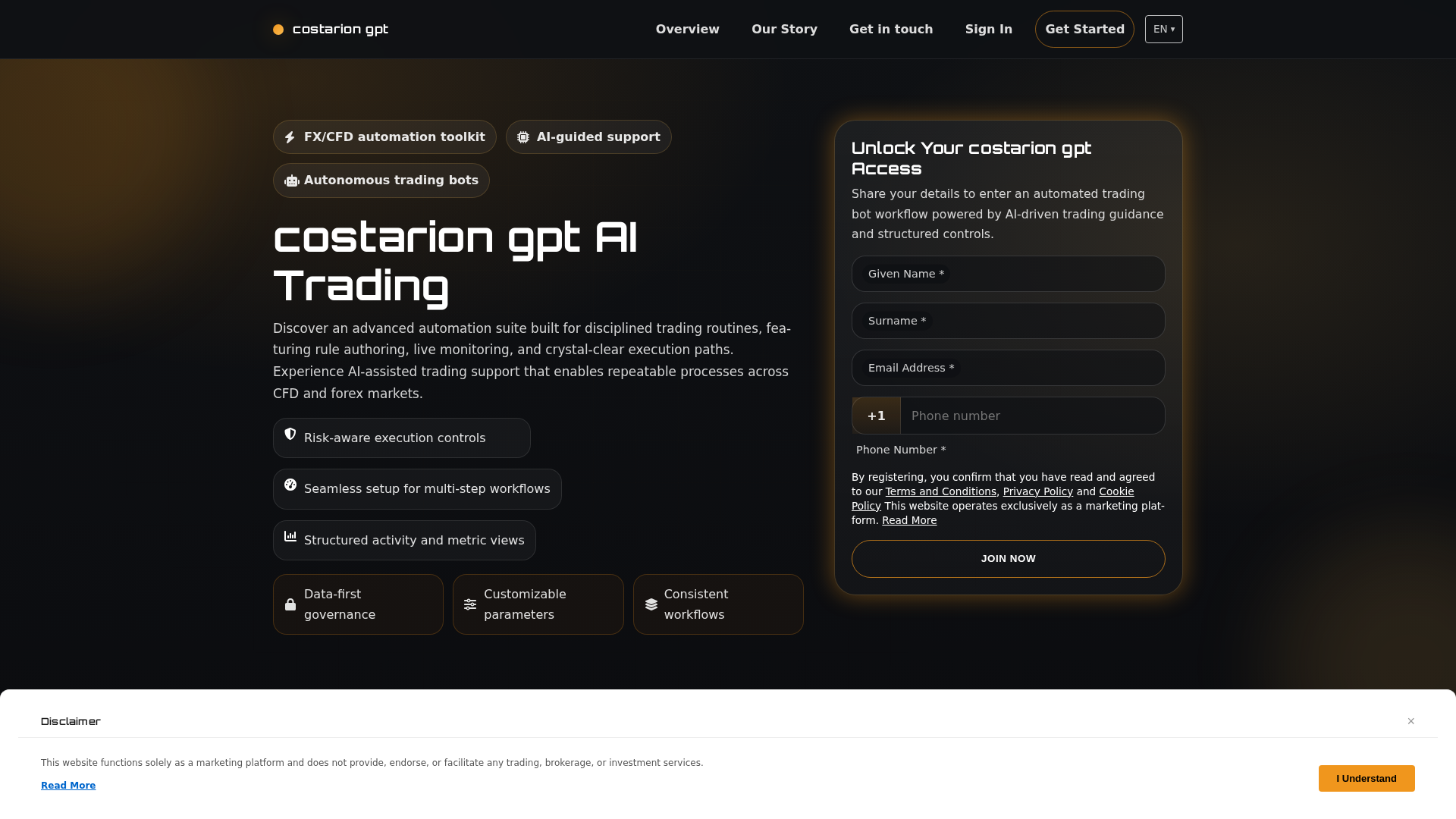Screen dimensions: 1456x819
Task: Click the Phone Number * label
Action: point(901,450)
